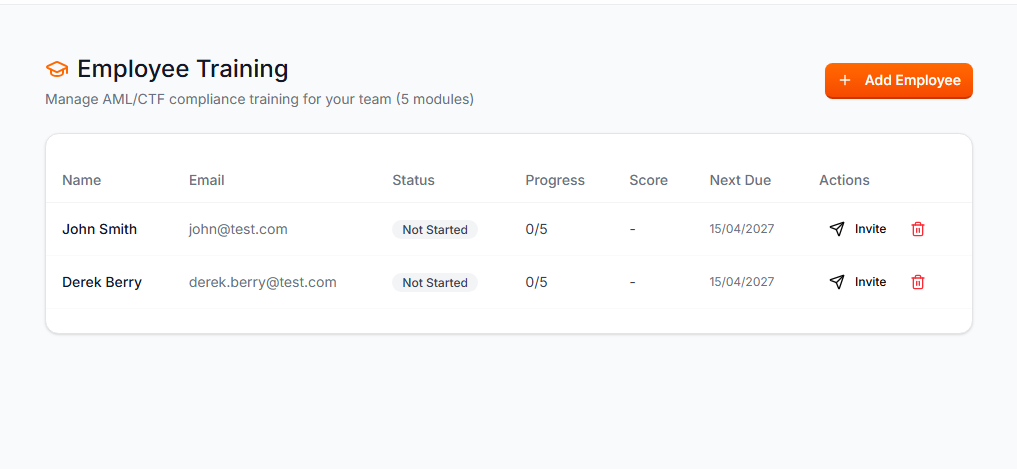The image size is (1017, 469).
Task: Send invite to John Smith
Action: (x=858, y=229)
